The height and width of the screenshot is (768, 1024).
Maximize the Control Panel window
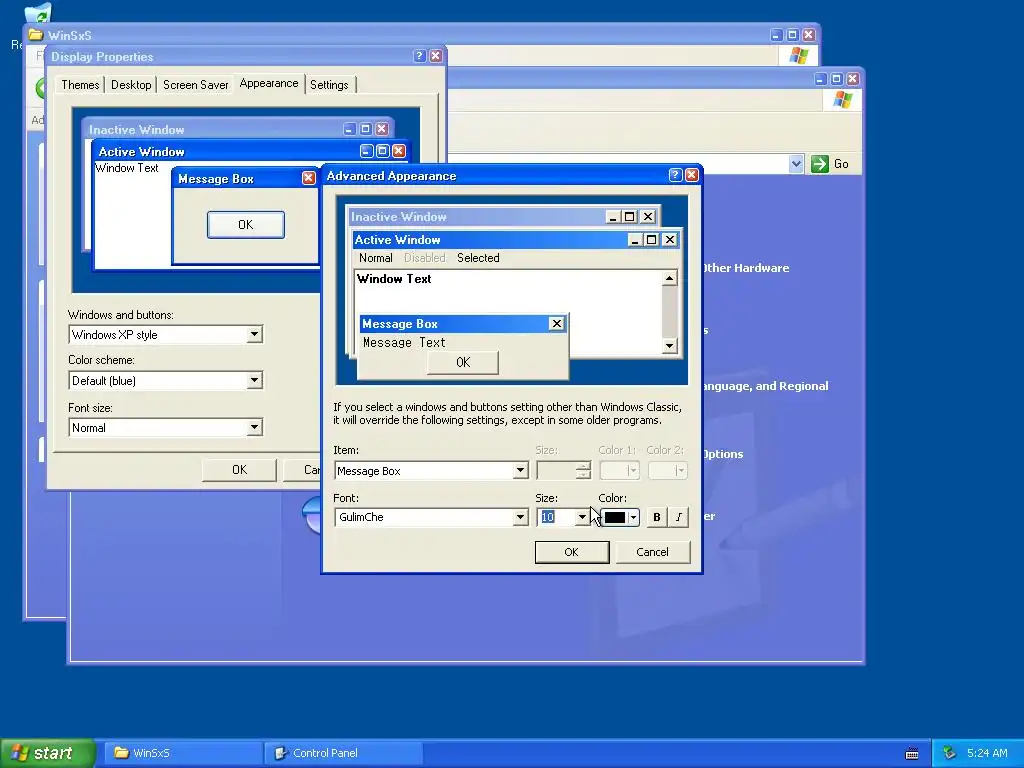point(837,79)
